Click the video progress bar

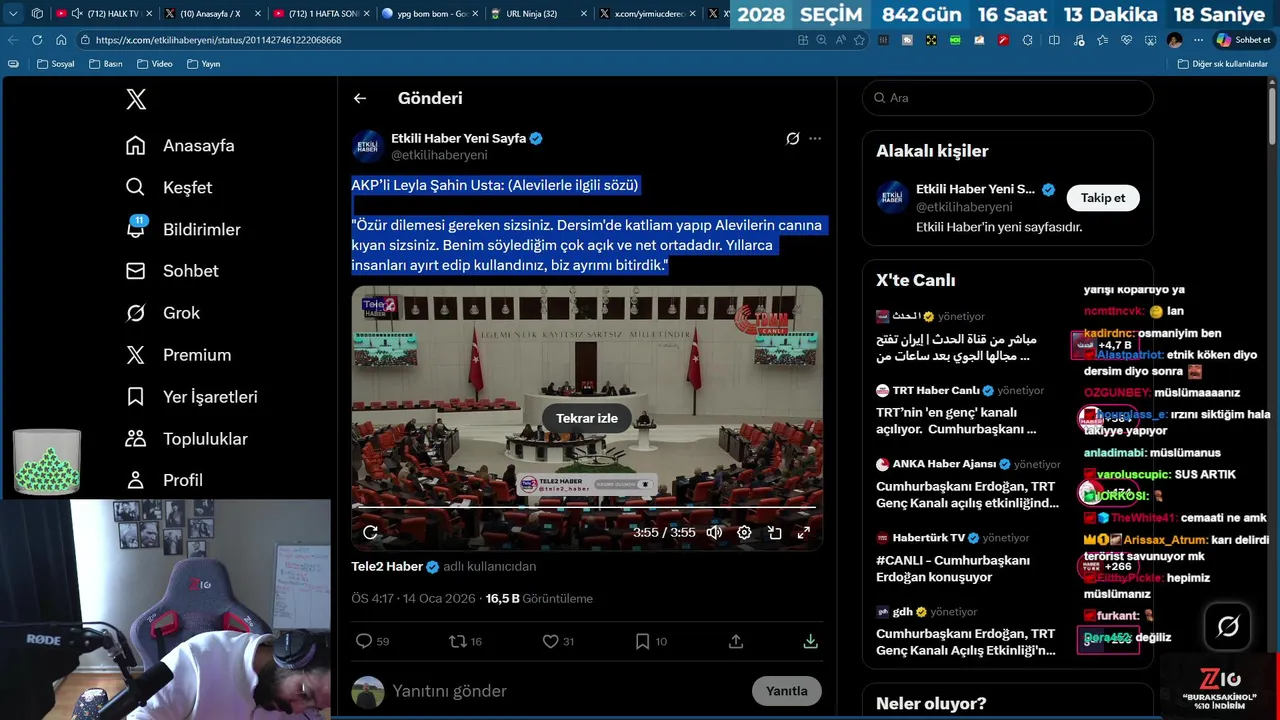coord(587,509)
